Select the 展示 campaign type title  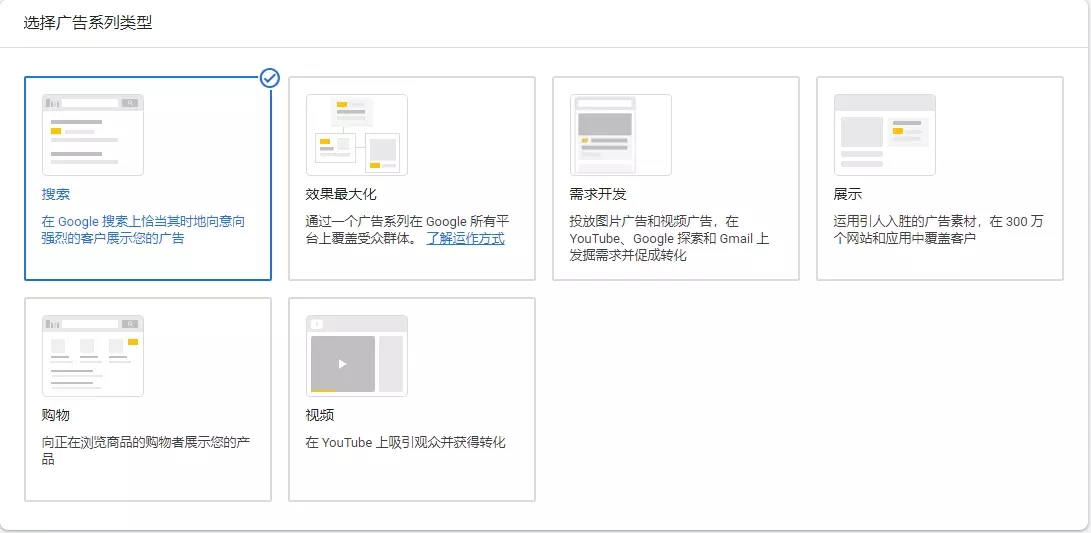[847, 194]
